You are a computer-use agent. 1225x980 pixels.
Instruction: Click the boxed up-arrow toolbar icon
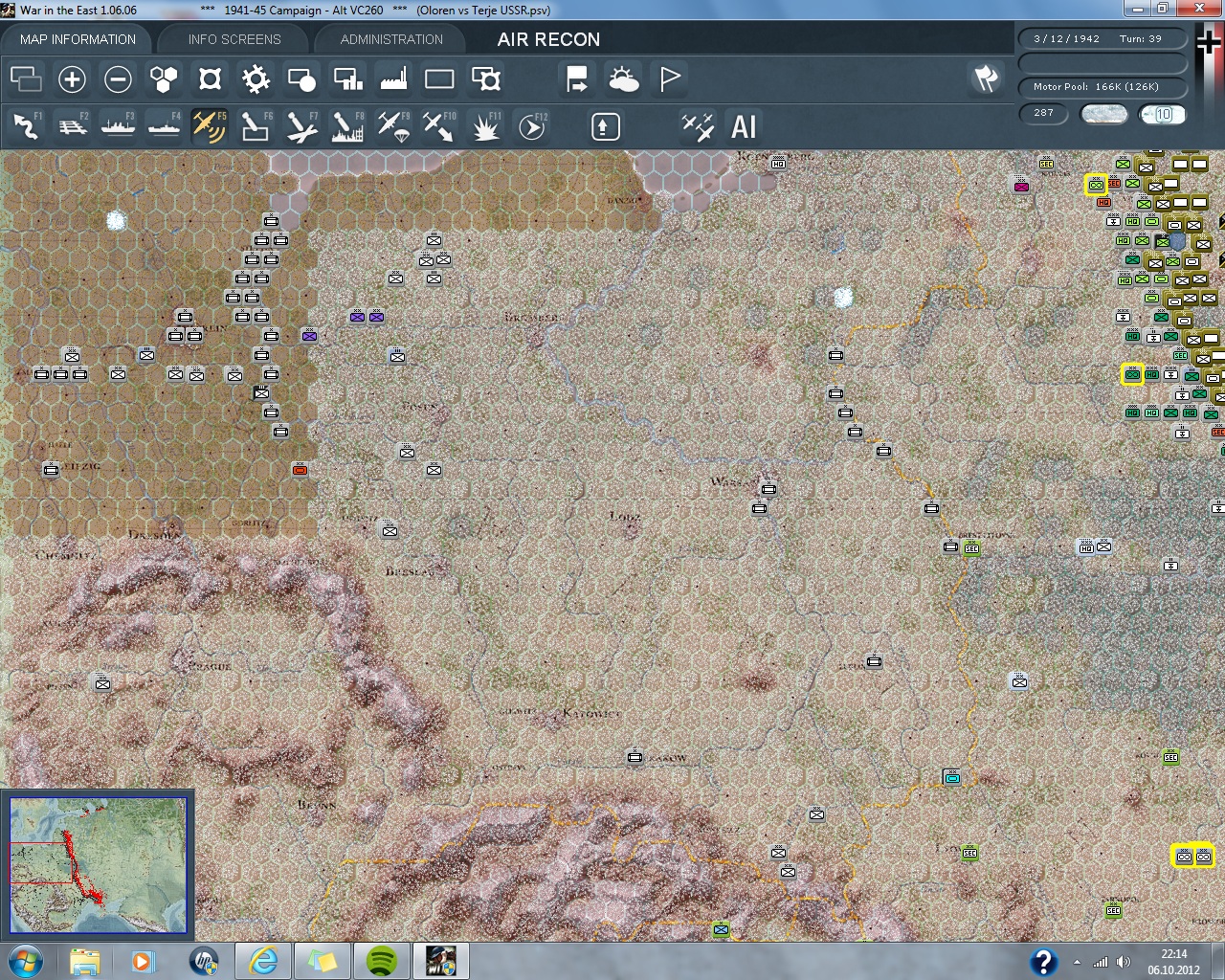click(605, 126)
